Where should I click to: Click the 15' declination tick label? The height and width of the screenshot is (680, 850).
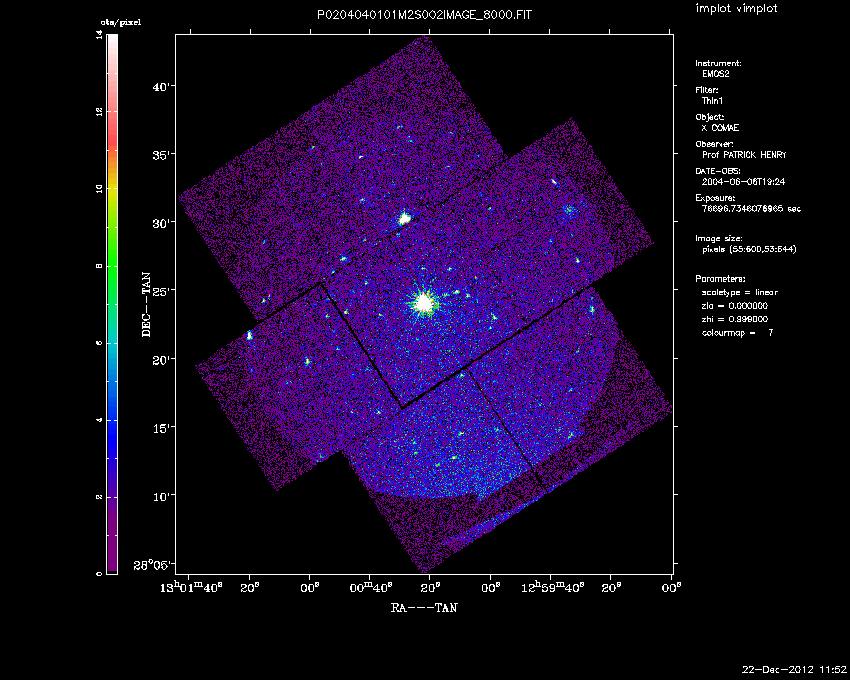click(x=160, y=427)
